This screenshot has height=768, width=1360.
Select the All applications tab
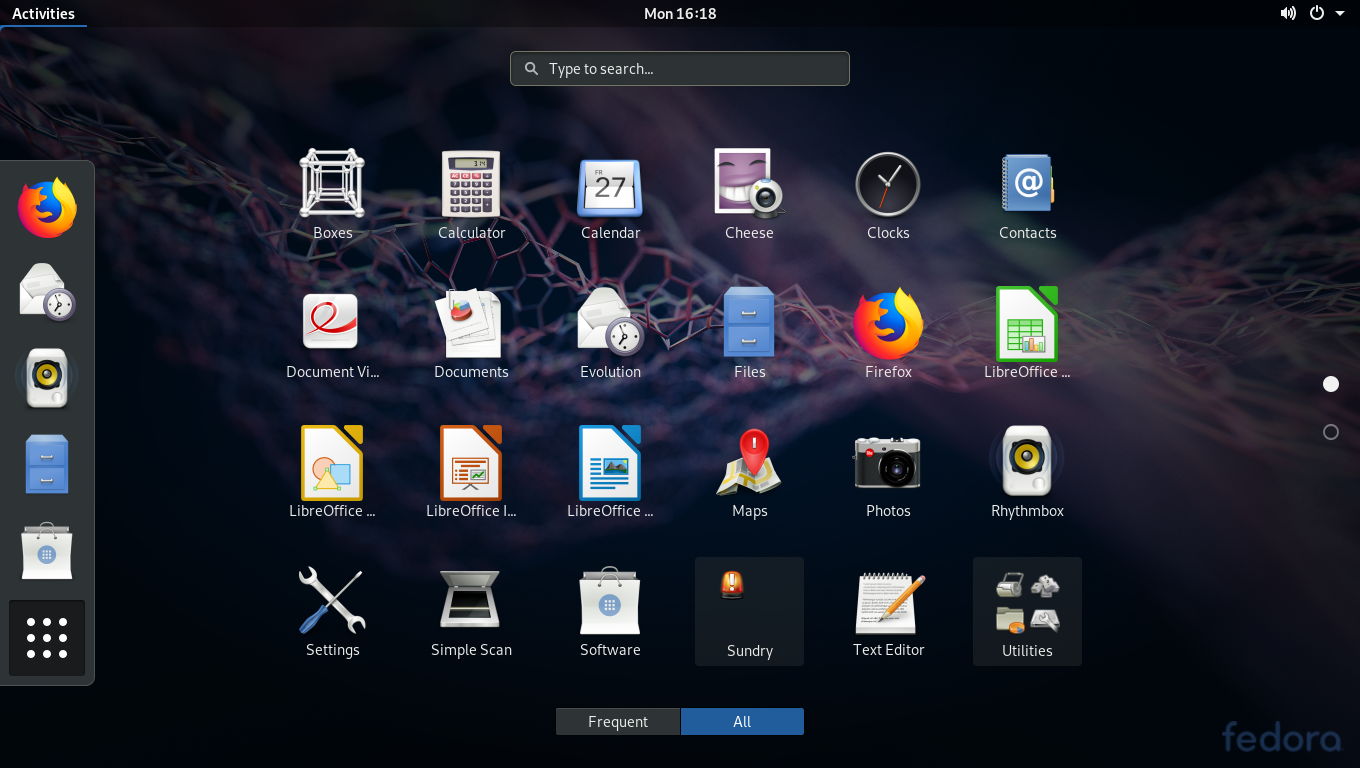click(x=742, y=721)
